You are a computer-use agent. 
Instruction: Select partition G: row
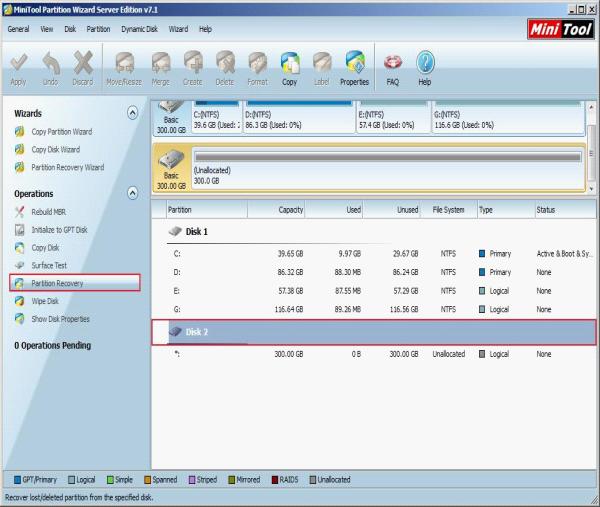pyautogui.click(x=373, y=309)
